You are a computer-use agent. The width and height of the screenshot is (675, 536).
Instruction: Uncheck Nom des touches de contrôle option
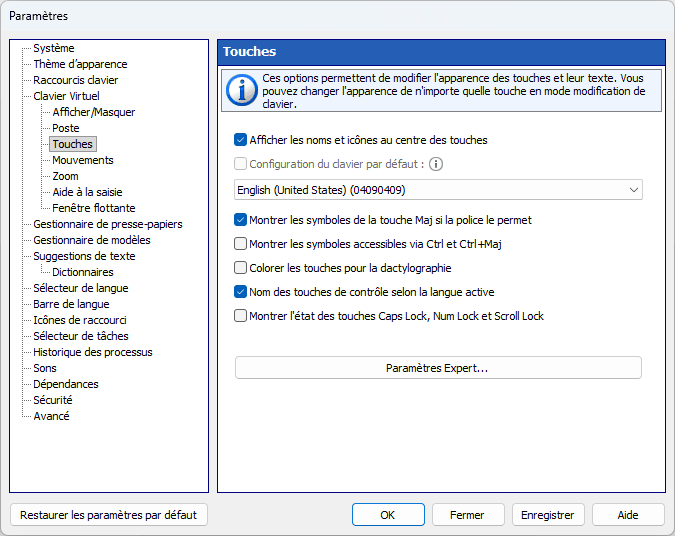pyautogui.click(x=240, y=292)
